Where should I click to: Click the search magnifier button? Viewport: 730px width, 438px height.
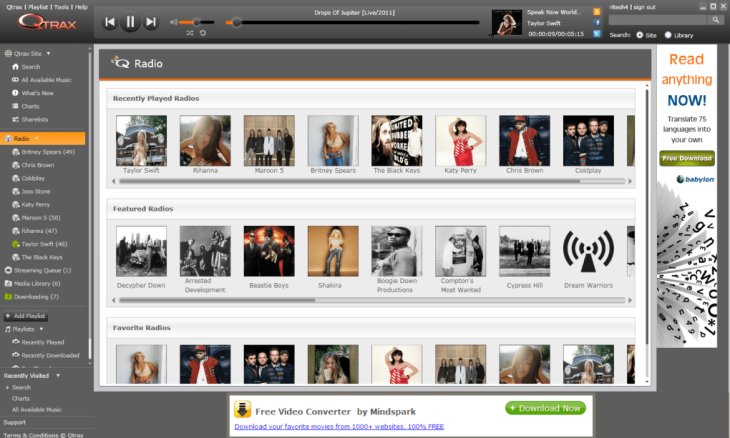pyautogui.click(x=716, y=20)
